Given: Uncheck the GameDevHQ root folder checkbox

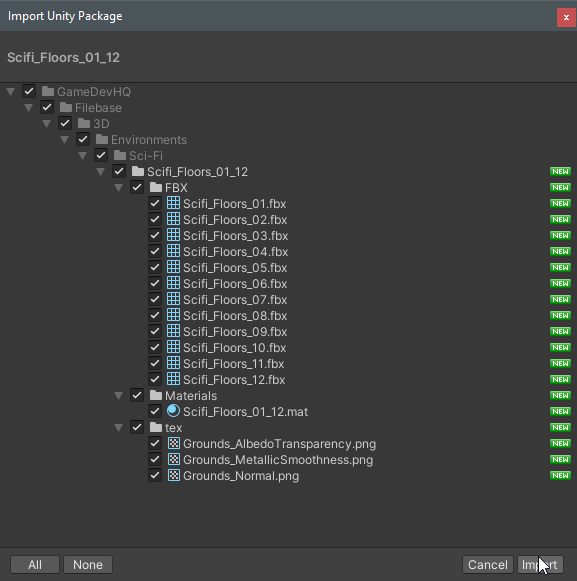Looking at the screenshot, I should [x=29, y=91].
